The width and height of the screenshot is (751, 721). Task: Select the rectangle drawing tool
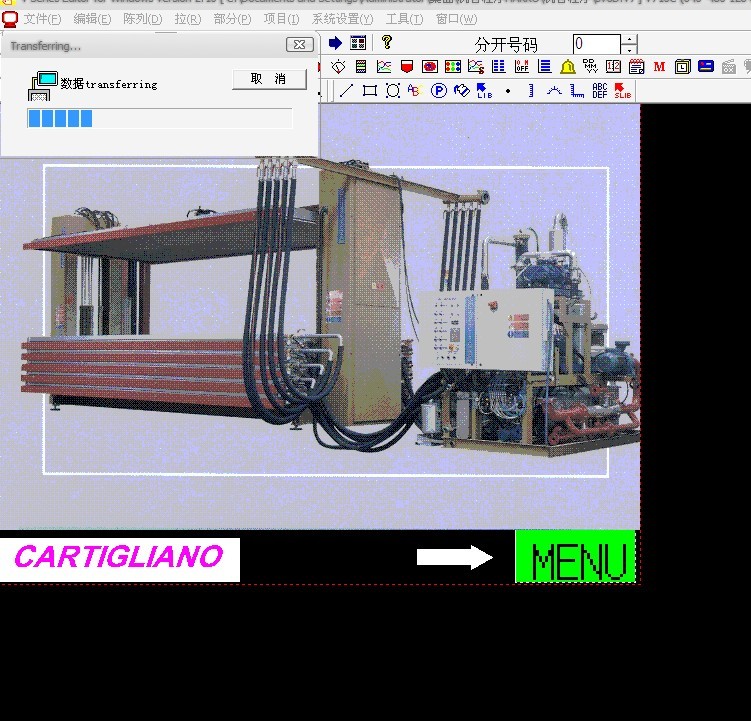pos(370,91)
